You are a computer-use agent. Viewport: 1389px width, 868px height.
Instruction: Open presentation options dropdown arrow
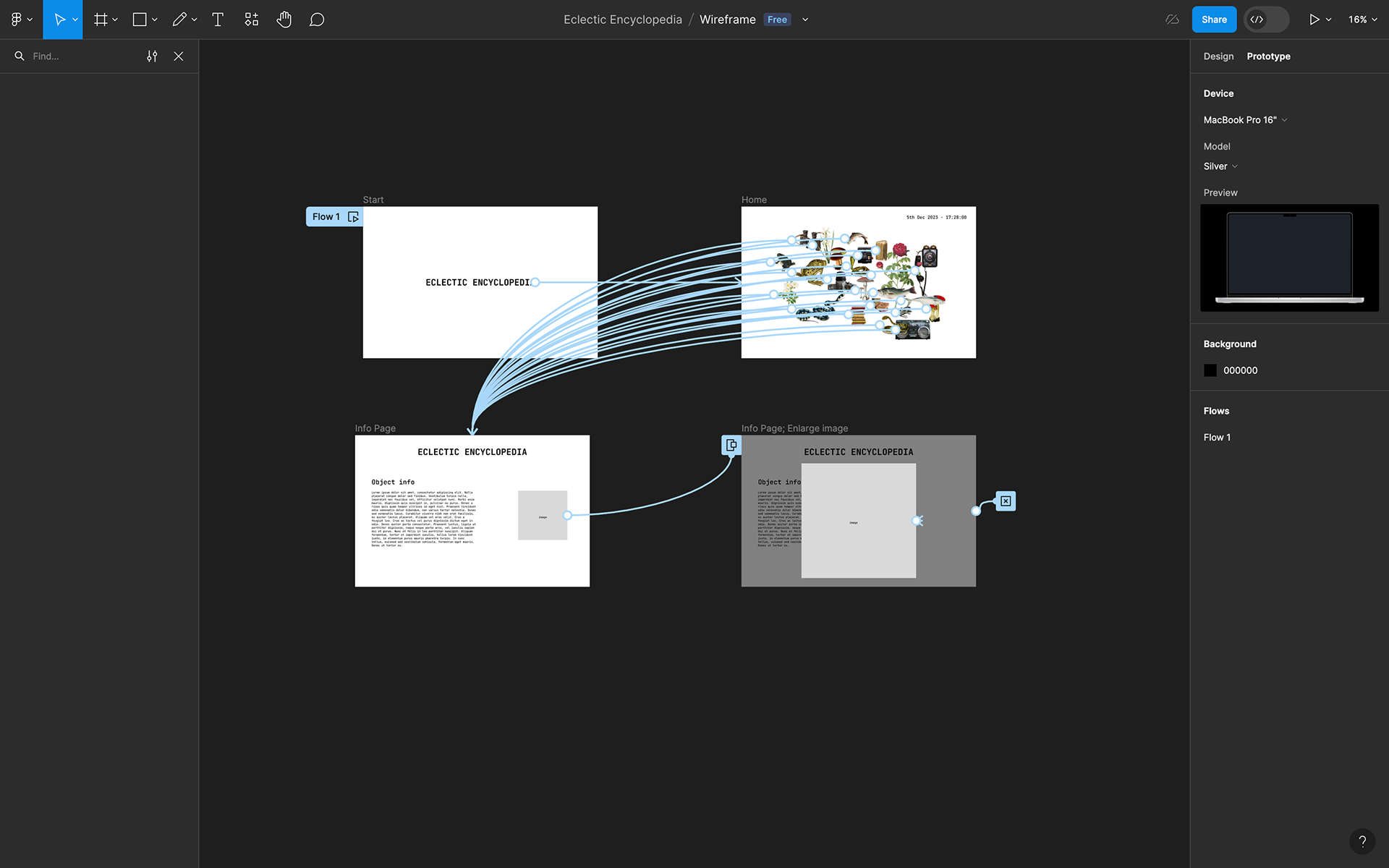1329,20
